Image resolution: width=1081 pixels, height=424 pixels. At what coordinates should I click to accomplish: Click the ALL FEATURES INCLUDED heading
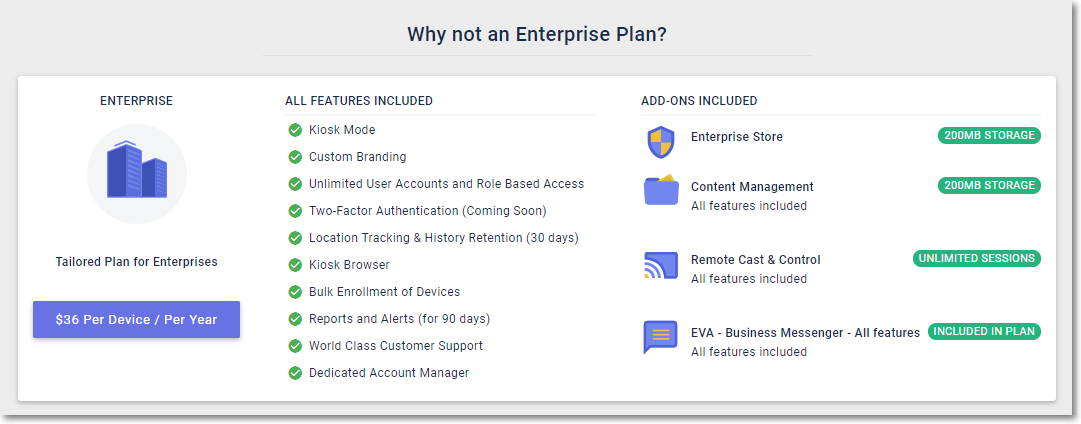pyautogui.click(x=359, y=101)
